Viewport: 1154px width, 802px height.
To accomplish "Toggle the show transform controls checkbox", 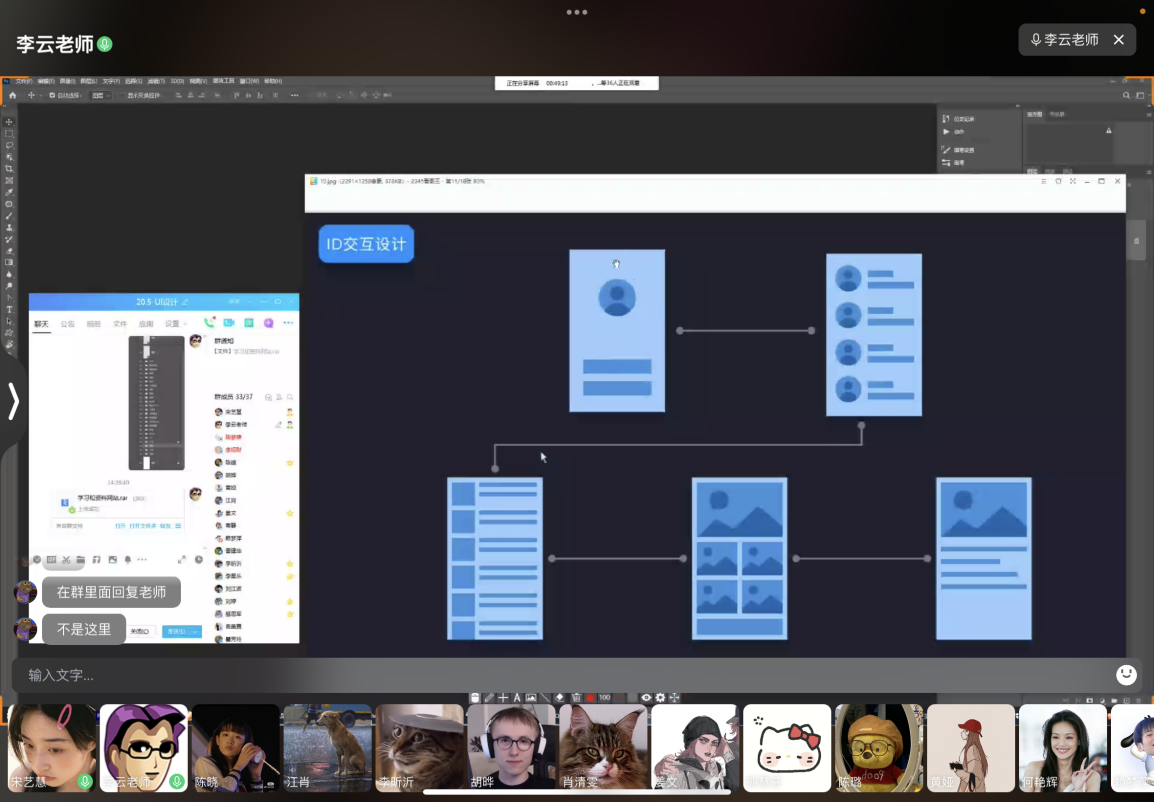I will 123,95.
